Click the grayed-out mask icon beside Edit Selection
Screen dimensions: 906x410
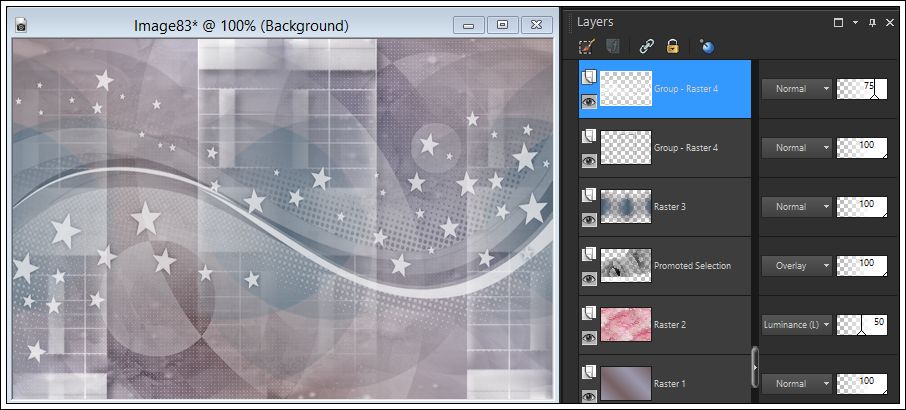[x=612, y=47]
